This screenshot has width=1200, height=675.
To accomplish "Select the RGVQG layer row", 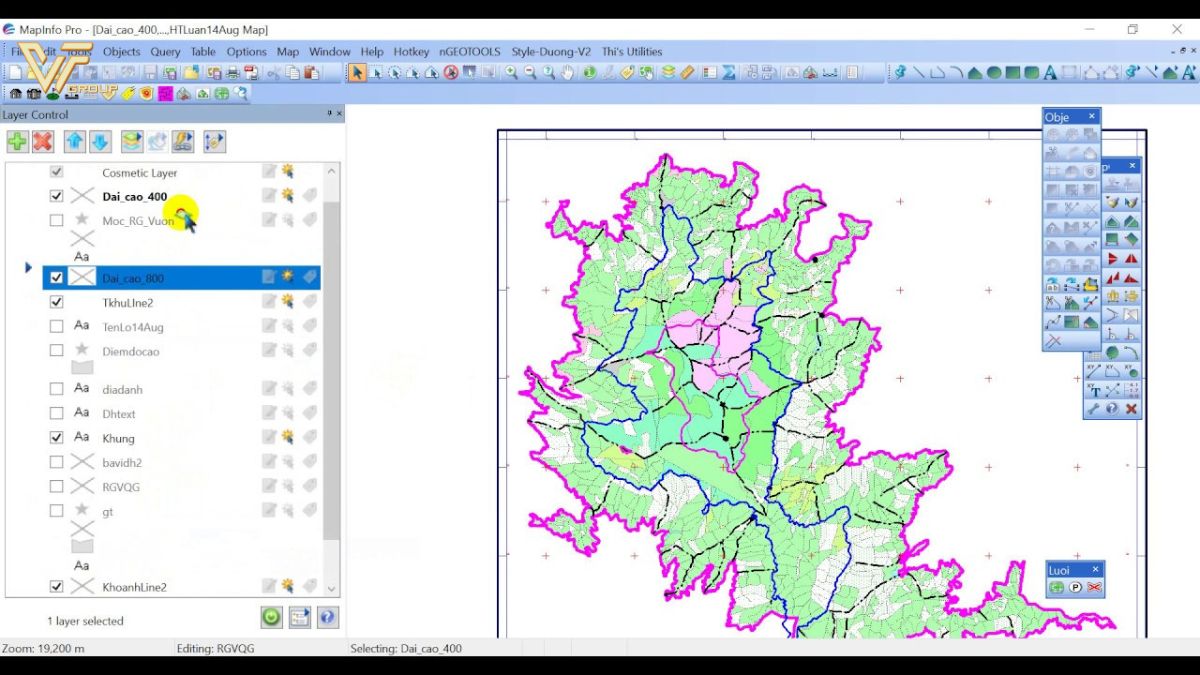I will click(x=182, y=487).
